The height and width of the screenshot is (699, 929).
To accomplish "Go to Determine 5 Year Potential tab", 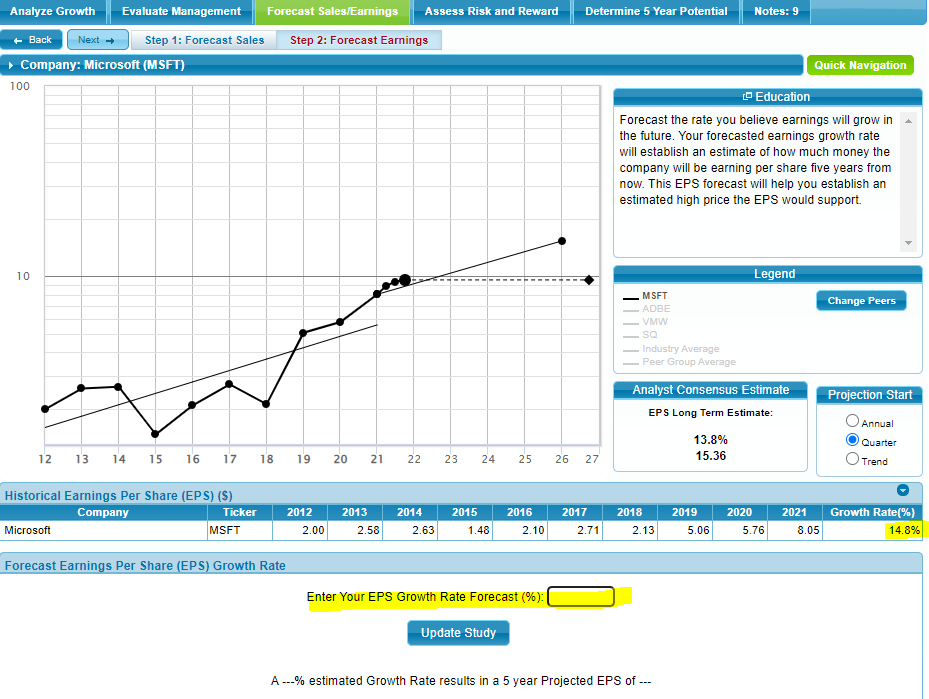I will click(656, 11).
